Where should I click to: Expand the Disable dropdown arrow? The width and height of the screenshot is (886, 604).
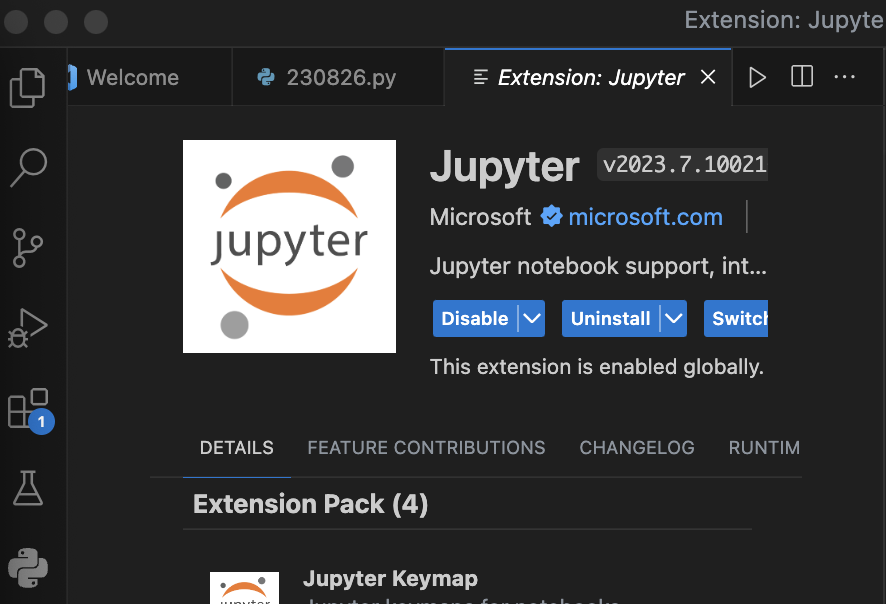tap(532, 319)
